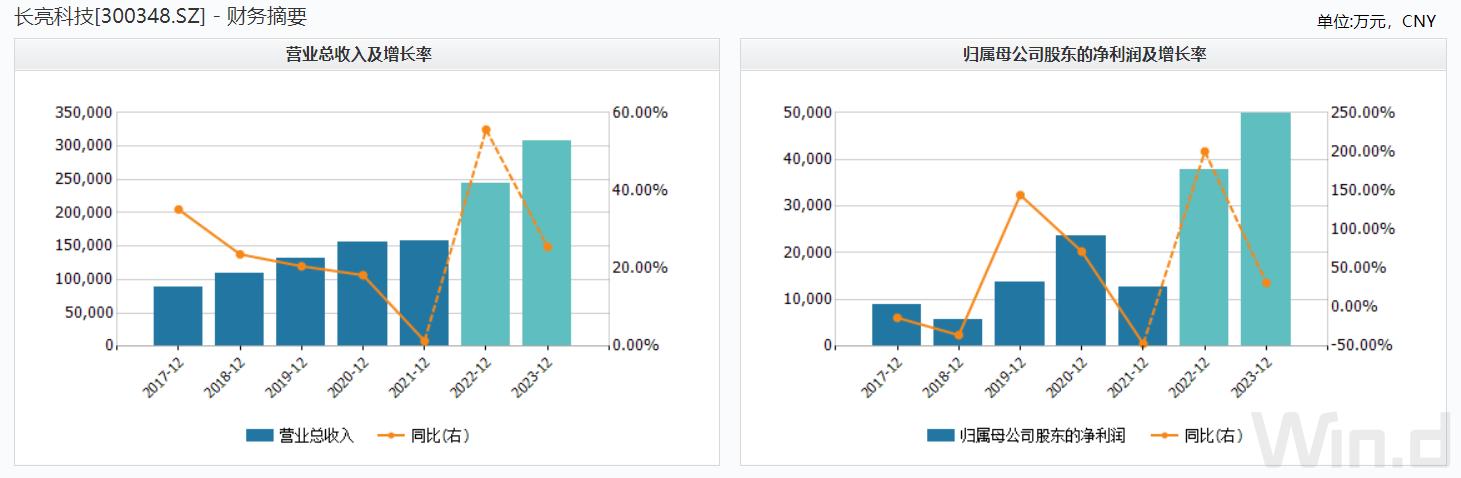The width and height of the screenshot is (1461, 478).
Task: Click the blue net profit legend color swatch
Action: click(x=941, y=435)
